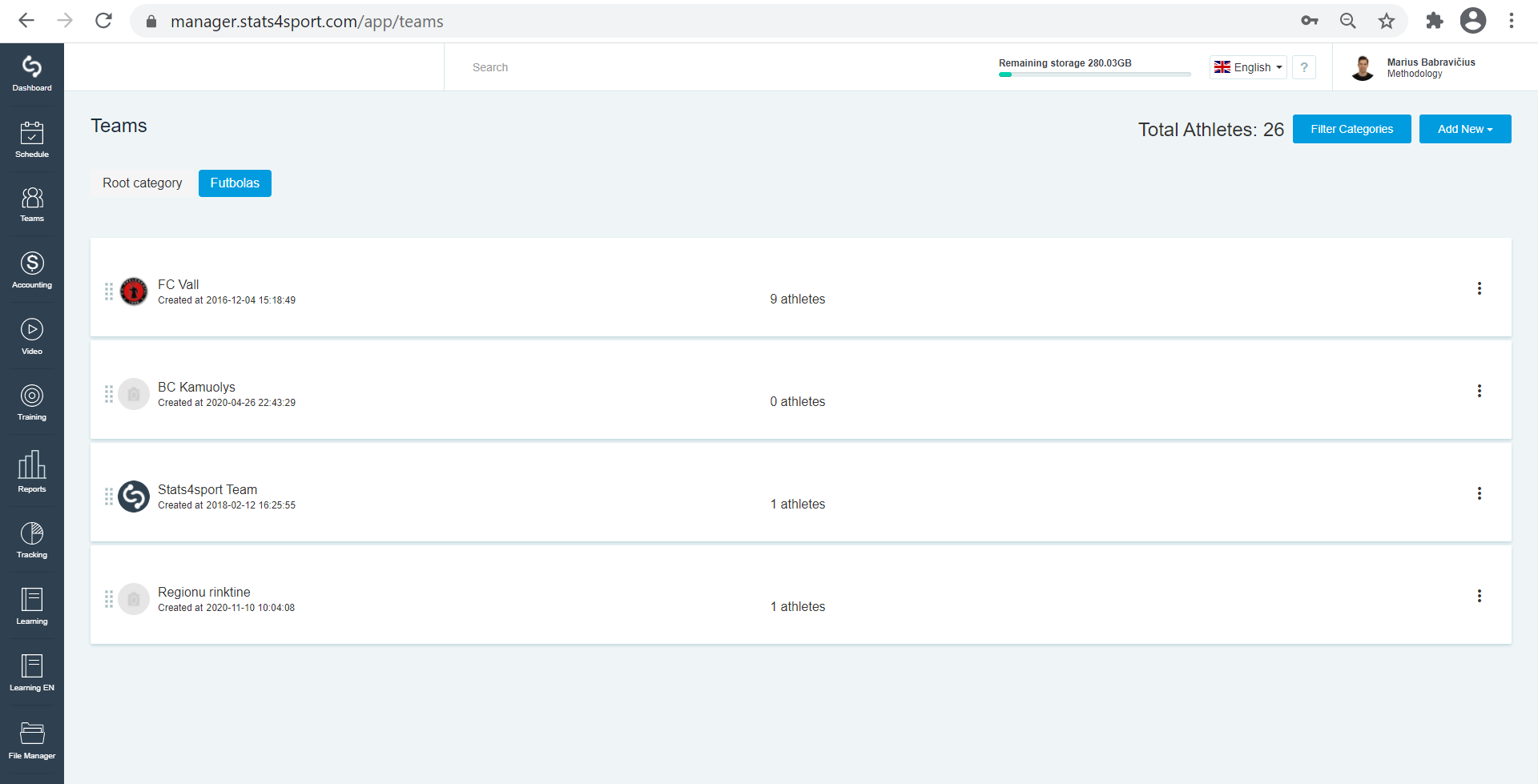Viewport: 1538px width, 784px height.
Task: Open the FC Vall team link
Action: pos(179,284)
